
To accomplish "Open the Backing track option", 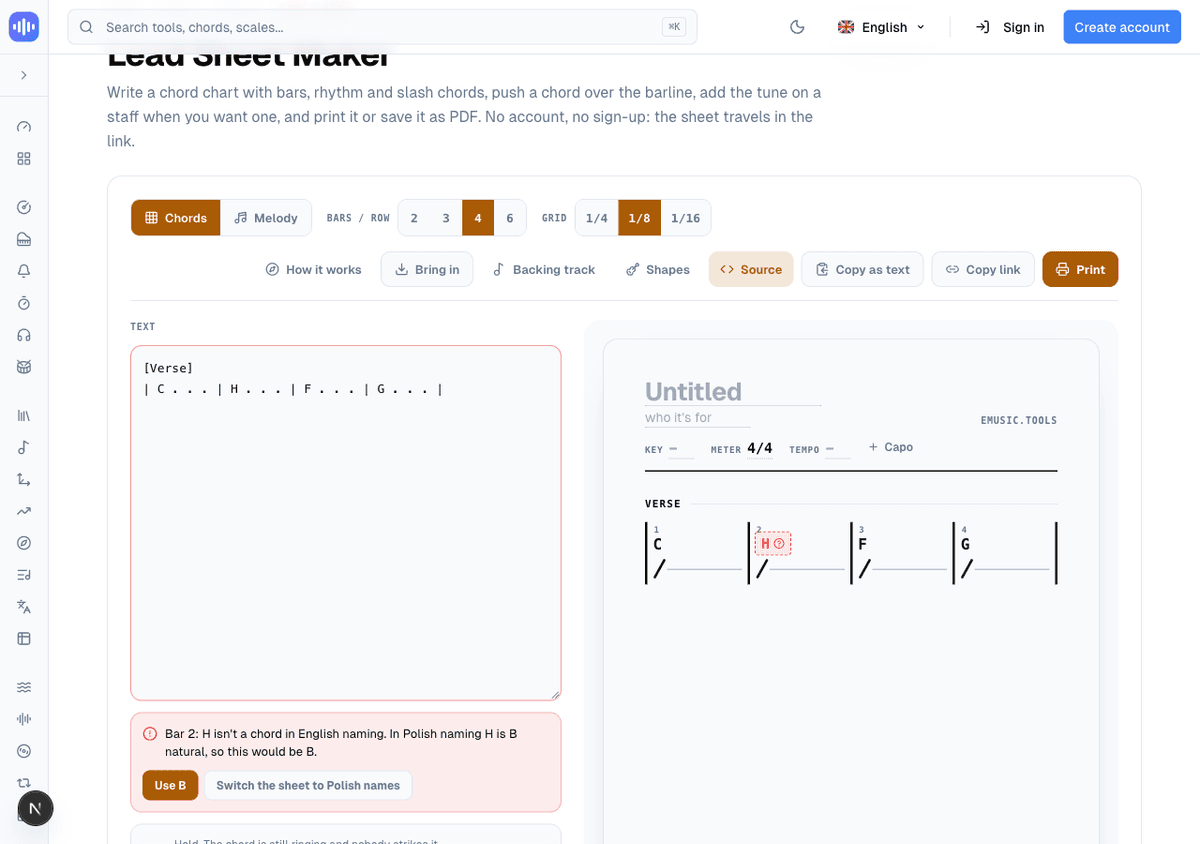I will tap(544, 269).
